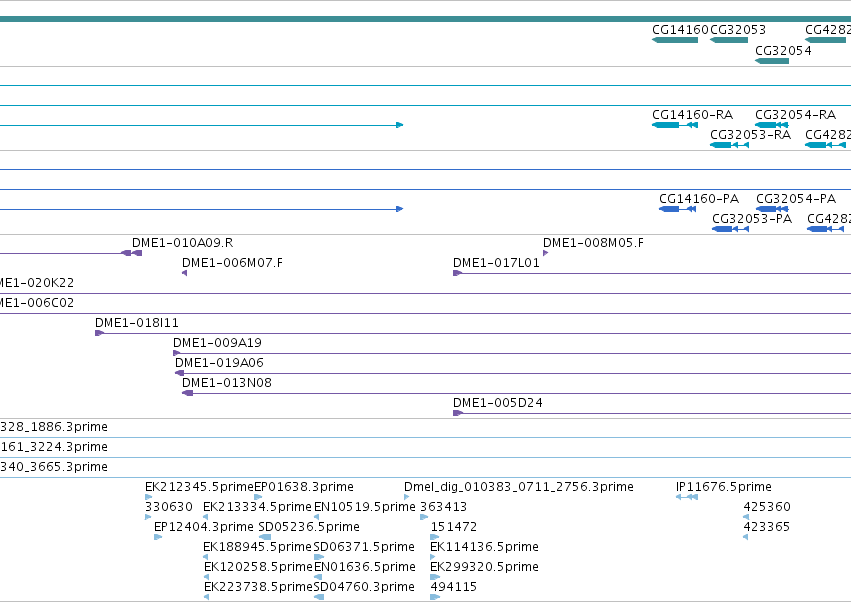Click the CG32053-RA transcript label
The height and width of the screenshot is (602, 851).
point(750,135)
